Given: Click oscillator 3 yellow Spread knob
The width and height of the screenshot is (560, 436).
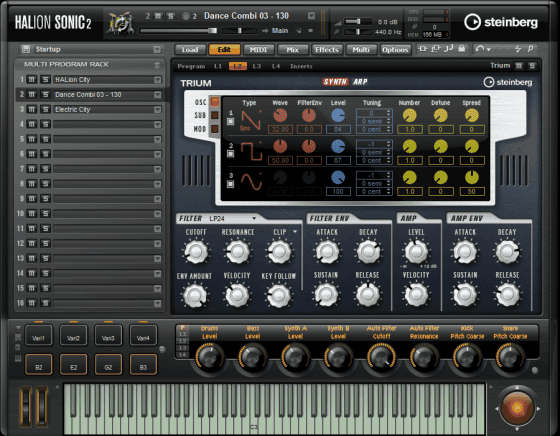Looking at the screenshot, I should (x=472, y=177).
